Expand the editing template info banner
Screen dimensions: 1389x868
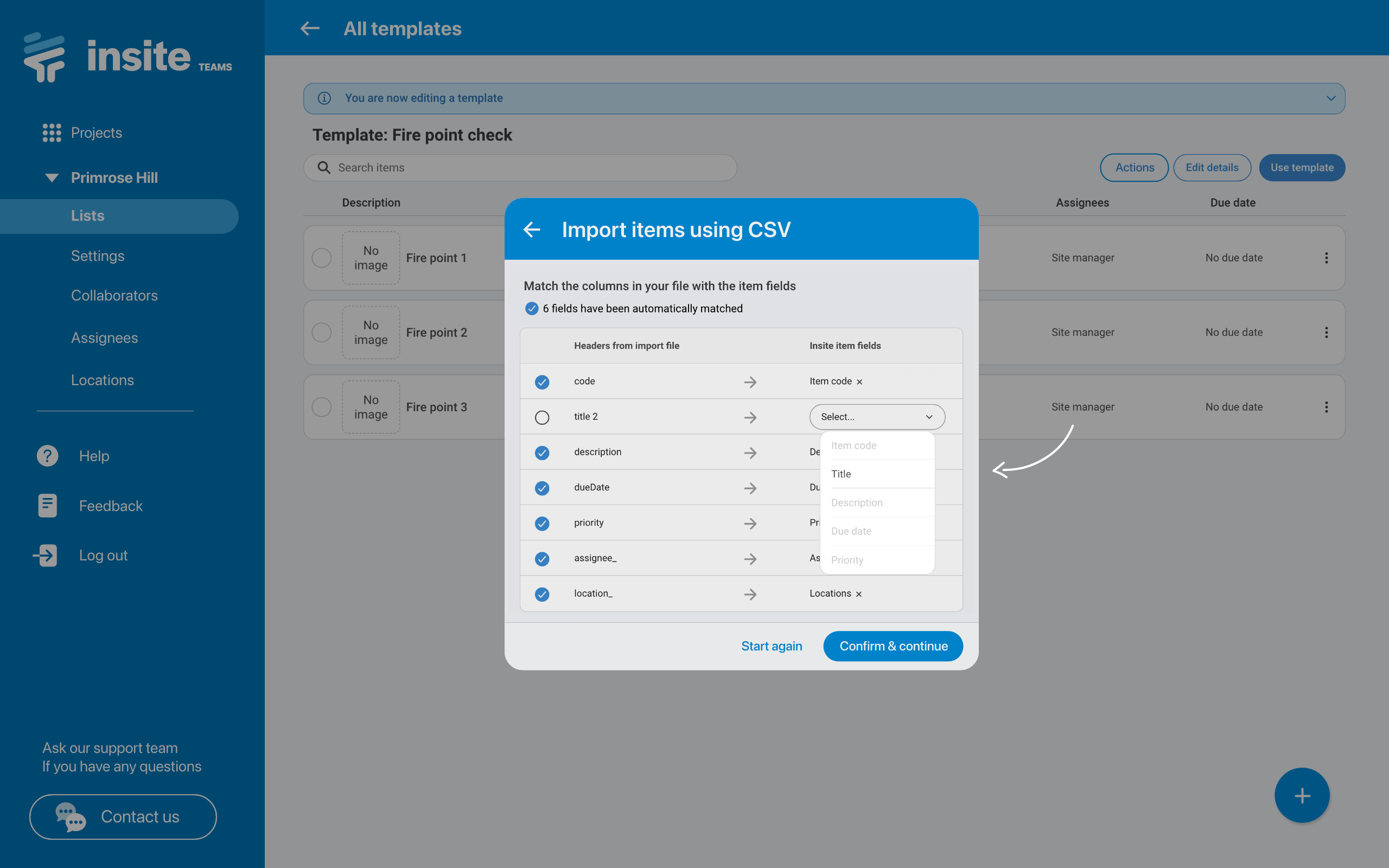pos(1330,98)
